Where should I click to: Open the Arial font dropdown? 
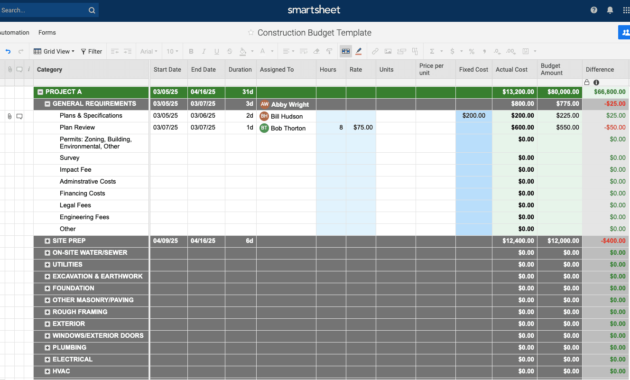149,51
